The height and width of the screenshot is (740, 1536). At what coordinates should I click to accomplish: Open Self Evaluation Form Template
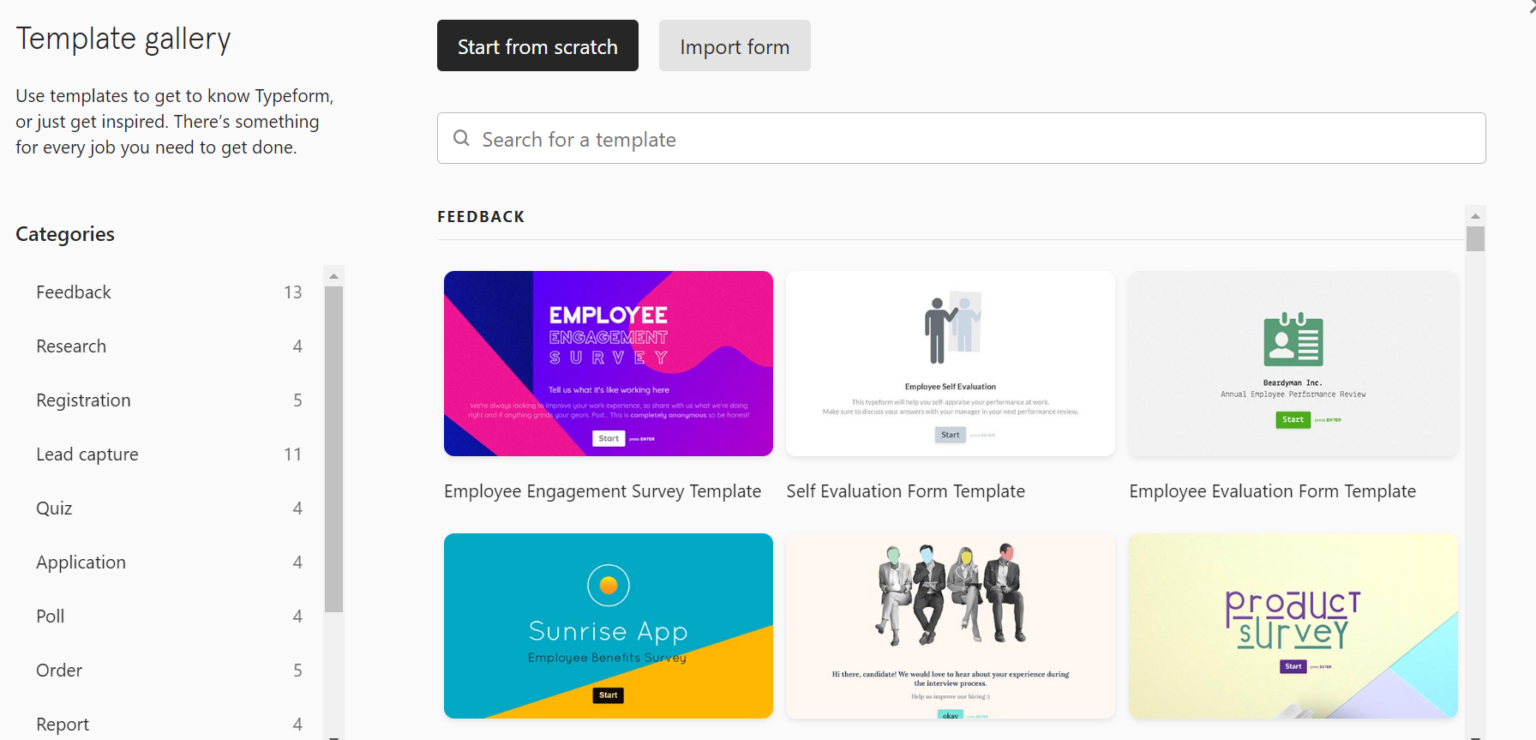click(x=950, y=363)
